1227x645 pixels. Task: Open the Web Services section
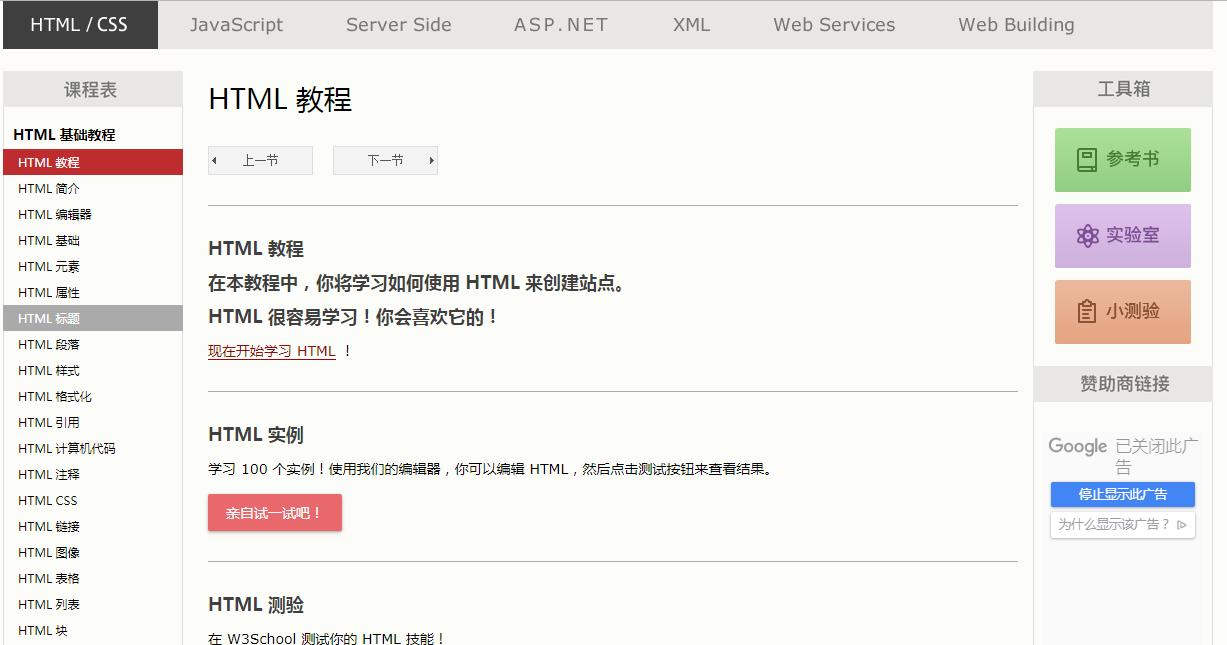[833, 25]
